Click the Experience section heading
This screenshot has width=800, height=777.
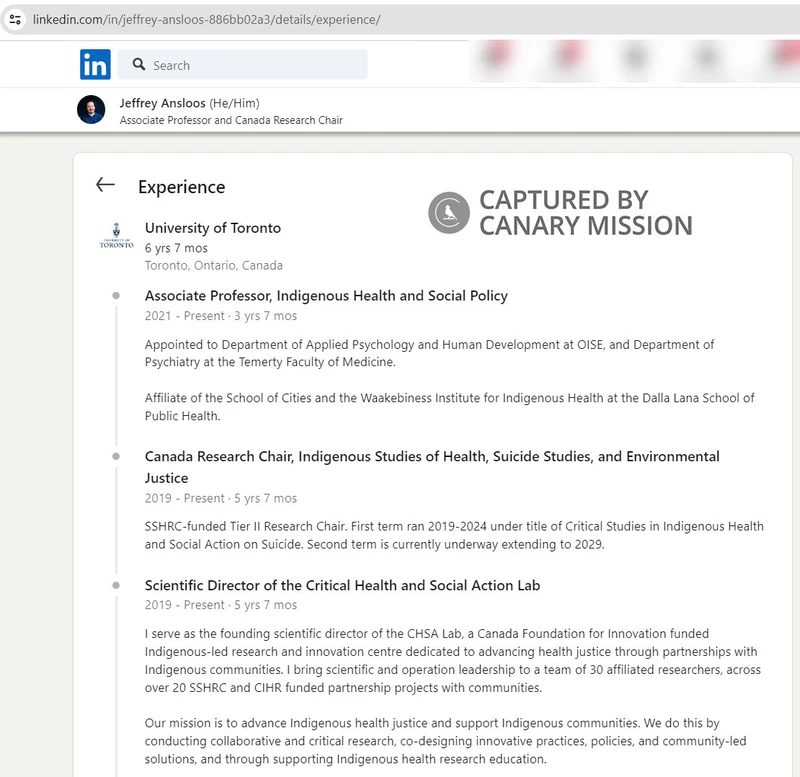coord(182,187)
